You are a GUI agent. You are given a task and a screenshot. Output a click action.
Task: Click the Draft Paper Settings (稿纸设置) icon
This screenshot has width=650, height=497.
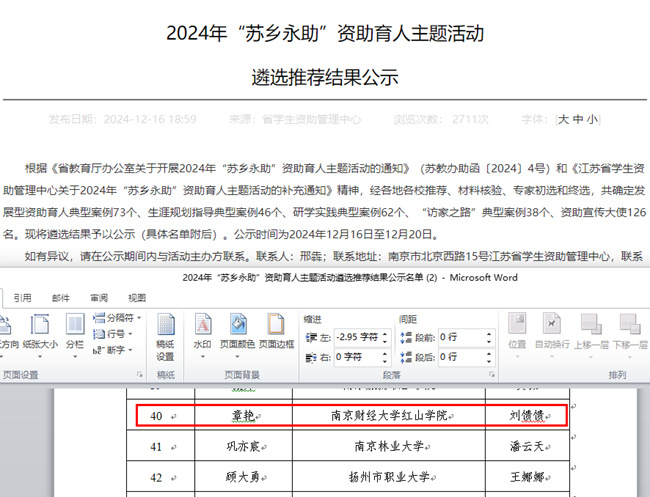[165, 332]
